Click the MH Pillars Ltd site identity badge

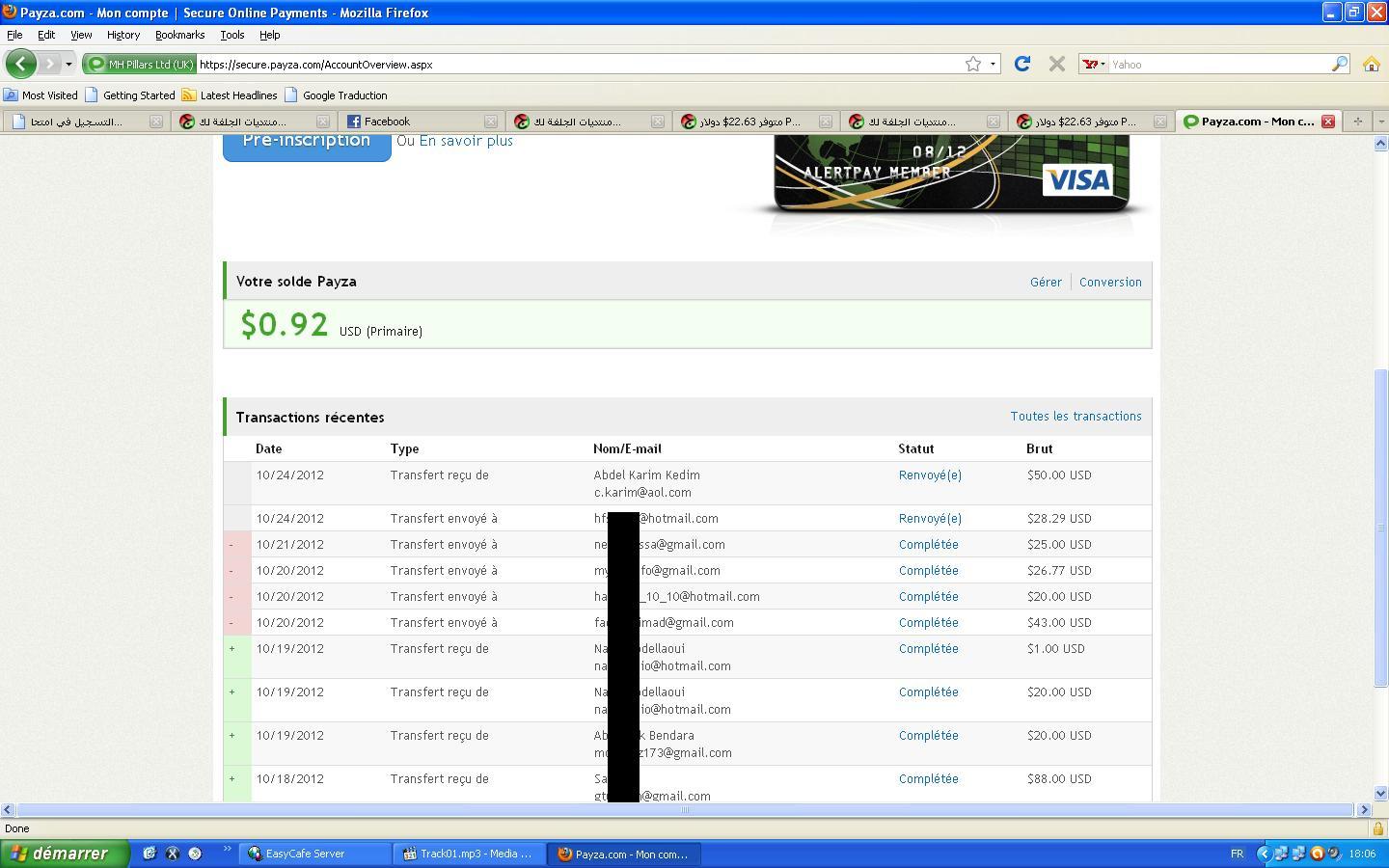click(x=141, y=64)
